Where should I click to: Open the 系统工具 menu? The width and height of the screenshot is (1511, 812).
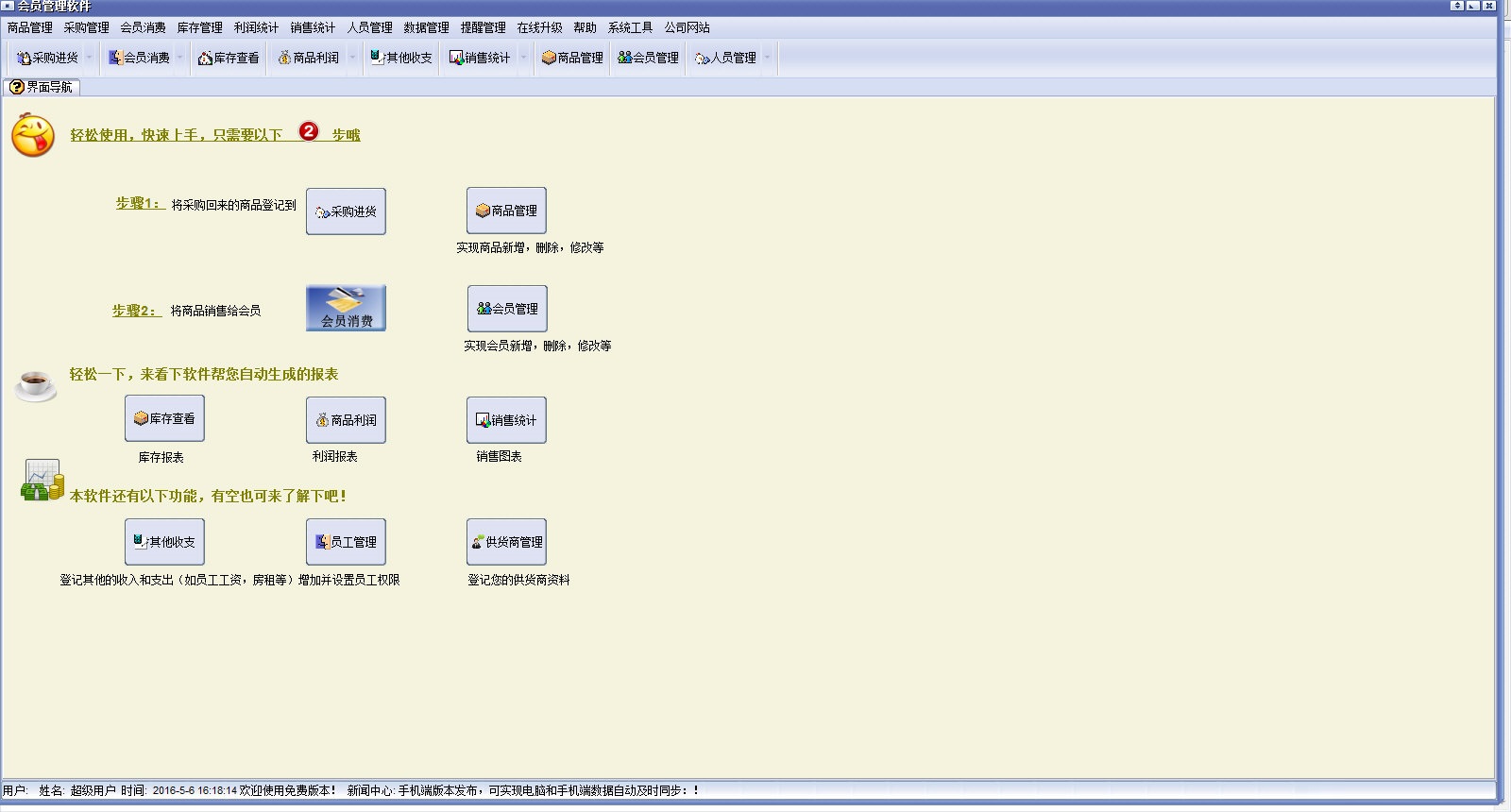pos(631,28)
